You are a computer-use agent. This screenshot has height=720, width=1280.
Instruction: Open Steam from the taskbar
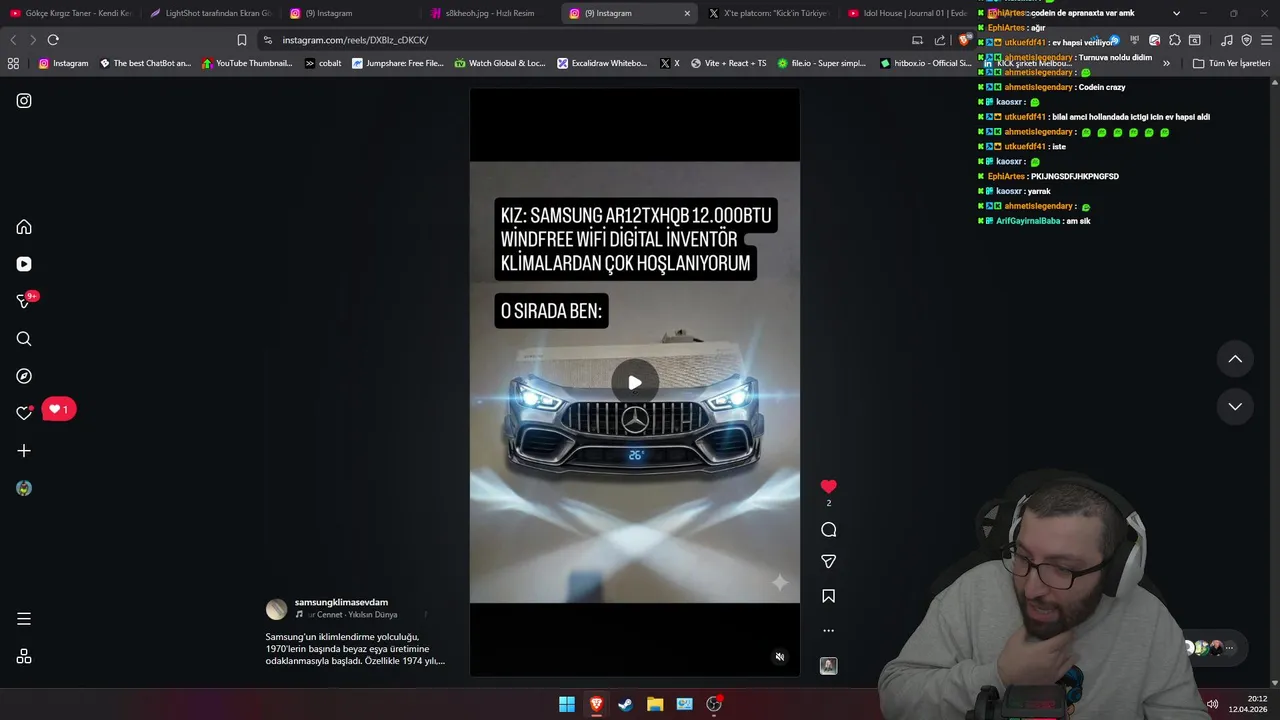(625, 704)
